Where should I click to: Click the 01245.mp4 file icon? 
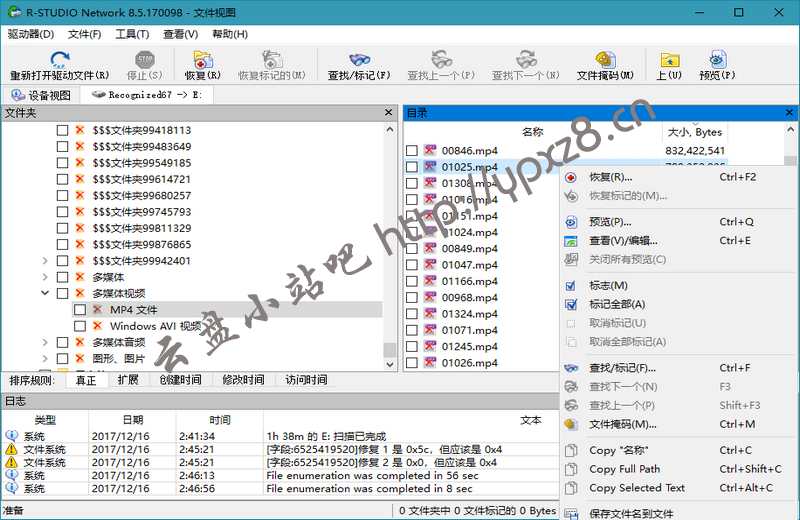[x=430, y=346]
